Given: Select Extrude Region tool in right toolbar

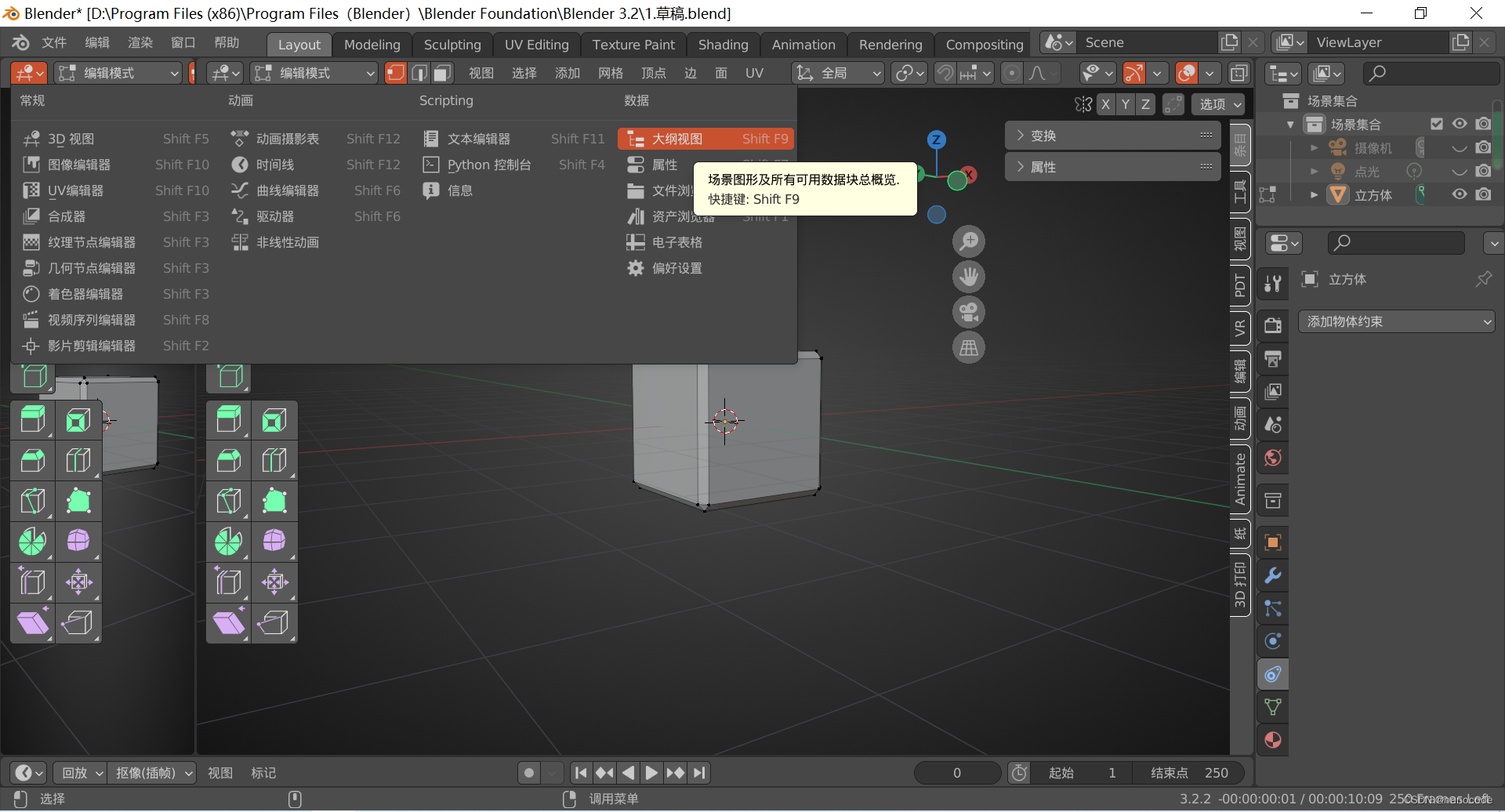Looking at the screenshot, I should [229, 420].
